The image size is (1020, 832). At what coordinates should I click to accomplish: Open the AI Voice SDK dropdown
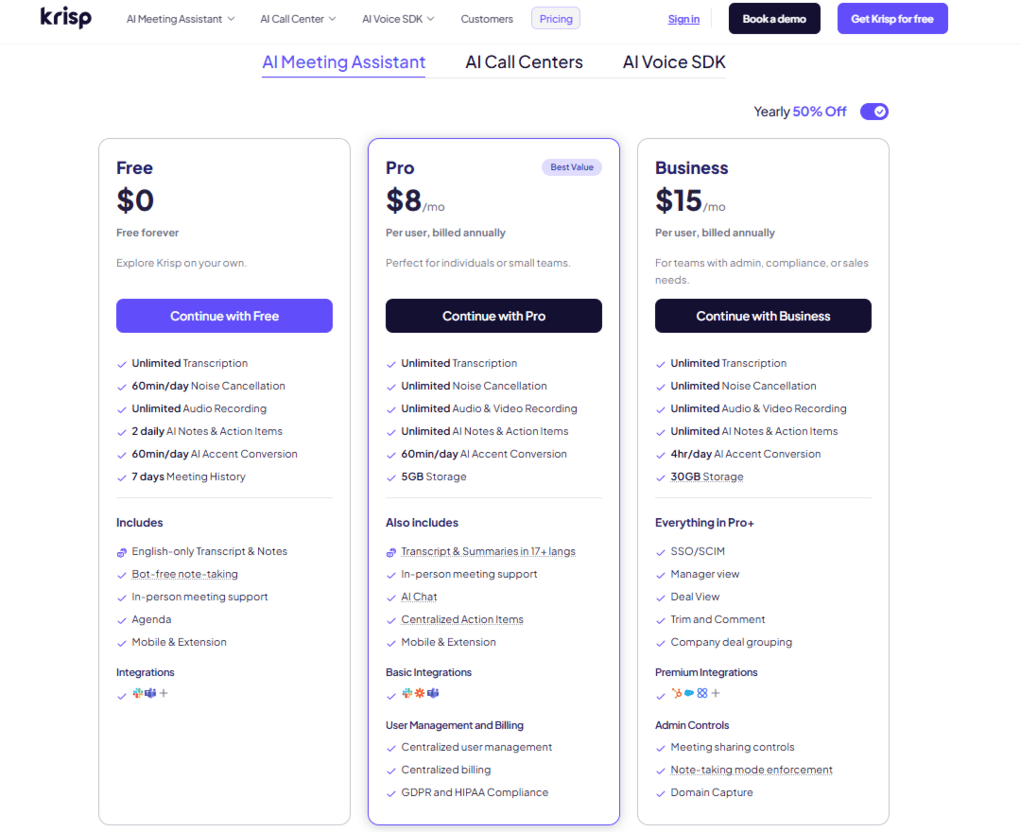[x=397, y=18]
